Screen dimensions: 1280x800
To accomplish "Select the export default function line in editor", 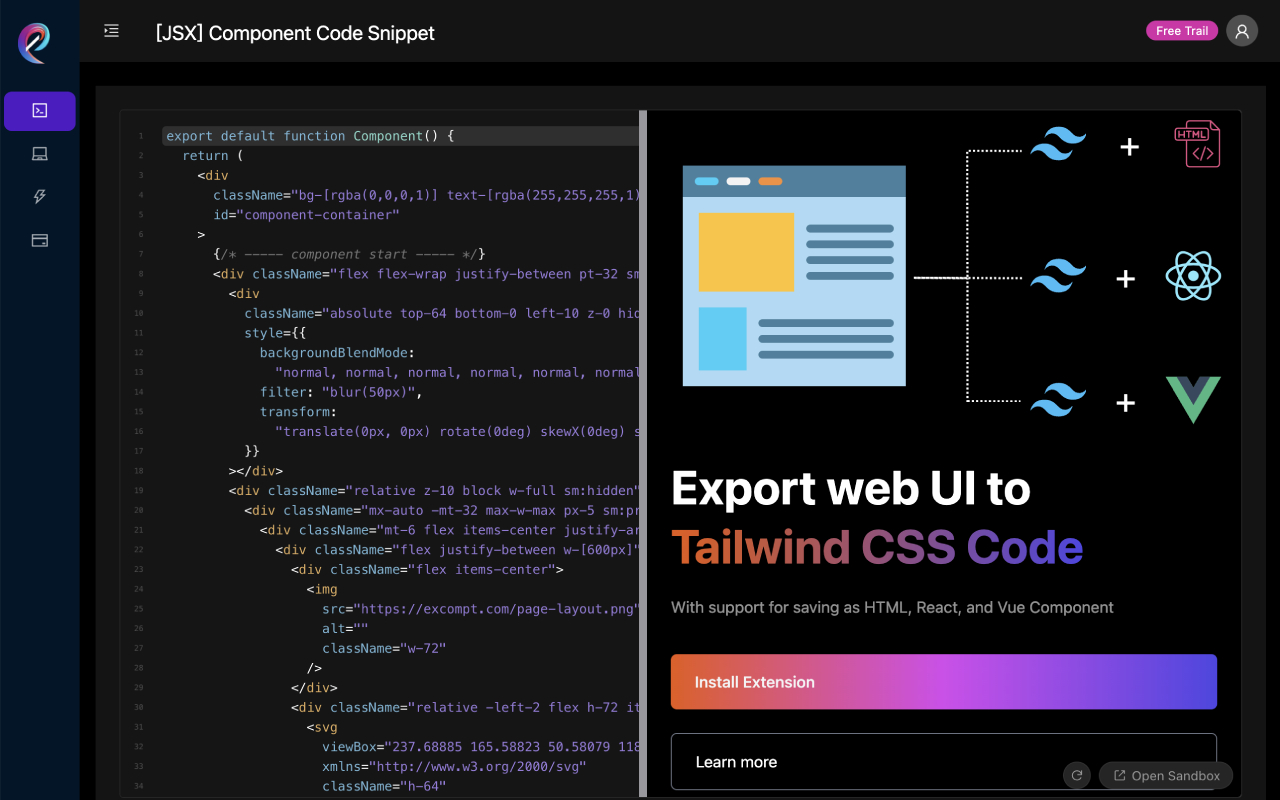I will tap(308, 135).
